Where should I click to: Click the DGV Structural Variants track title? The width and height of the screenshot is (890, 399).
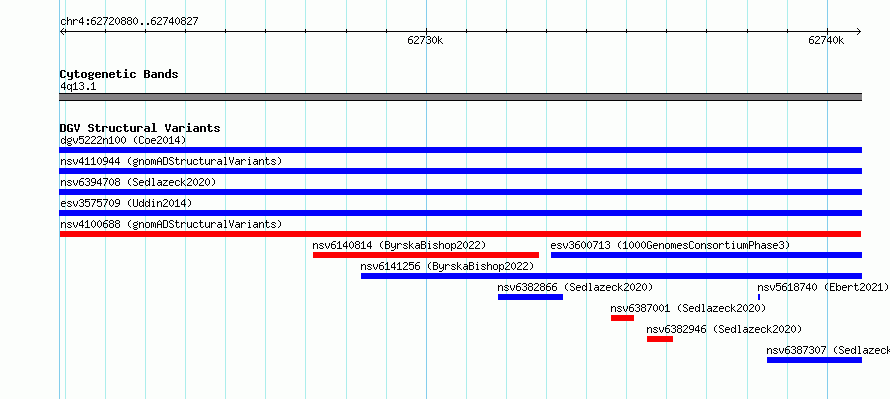pos(140,128)
